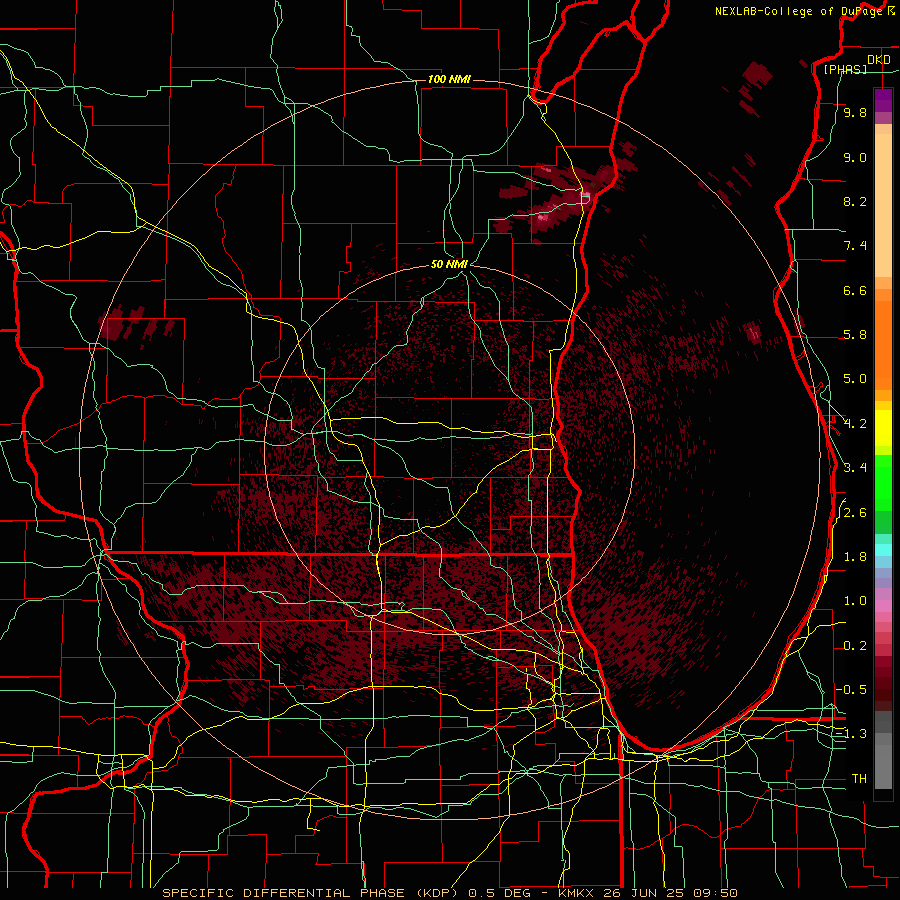Click the 2.6 scale value
Screen dimensions: 900x900
click(x=855, y=513)
